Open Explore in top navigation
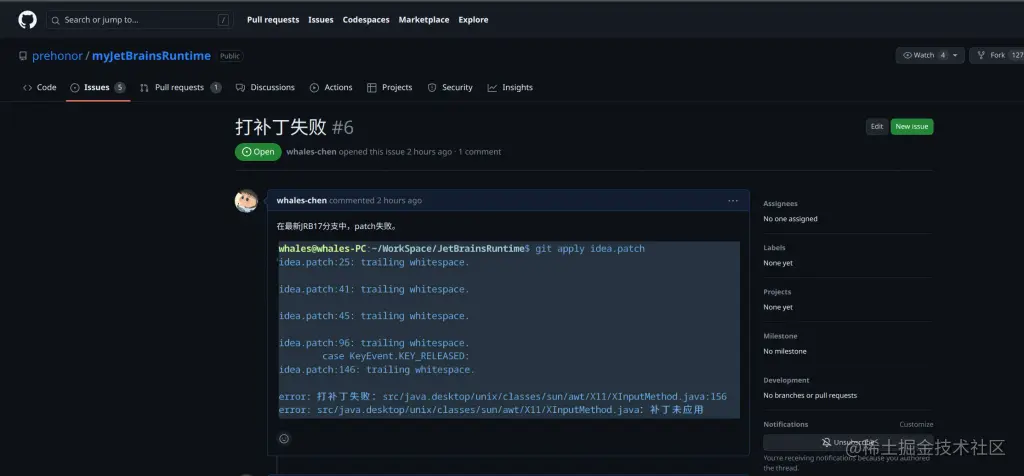The width and height of the screenshot is (1024, 476). click(x=473, y=20)
